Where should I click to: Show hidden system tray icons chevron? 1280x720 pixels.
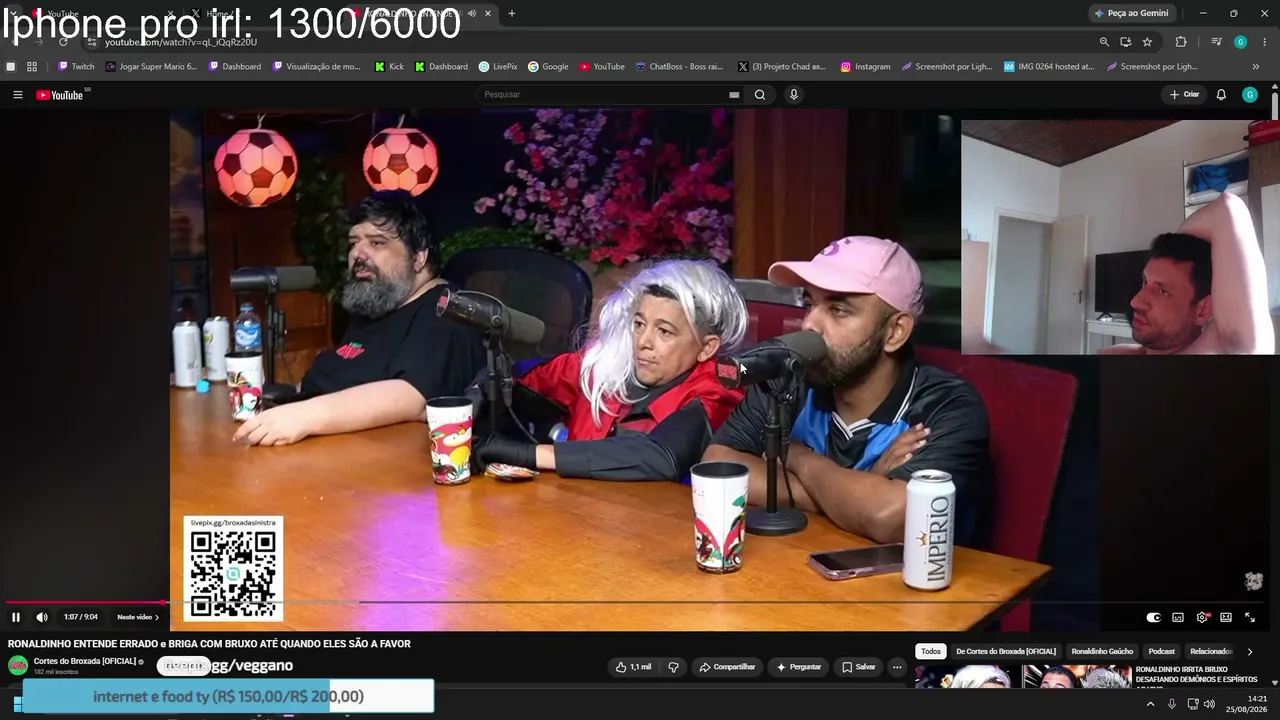point(1150,705)
